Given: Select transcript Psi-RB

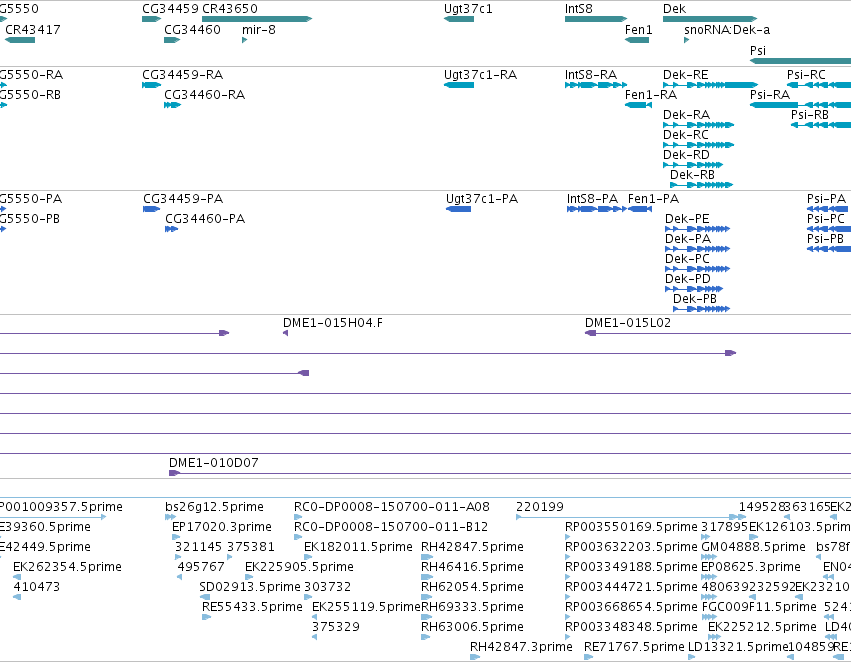Looking at the screenshot, I should coord(821,125).
